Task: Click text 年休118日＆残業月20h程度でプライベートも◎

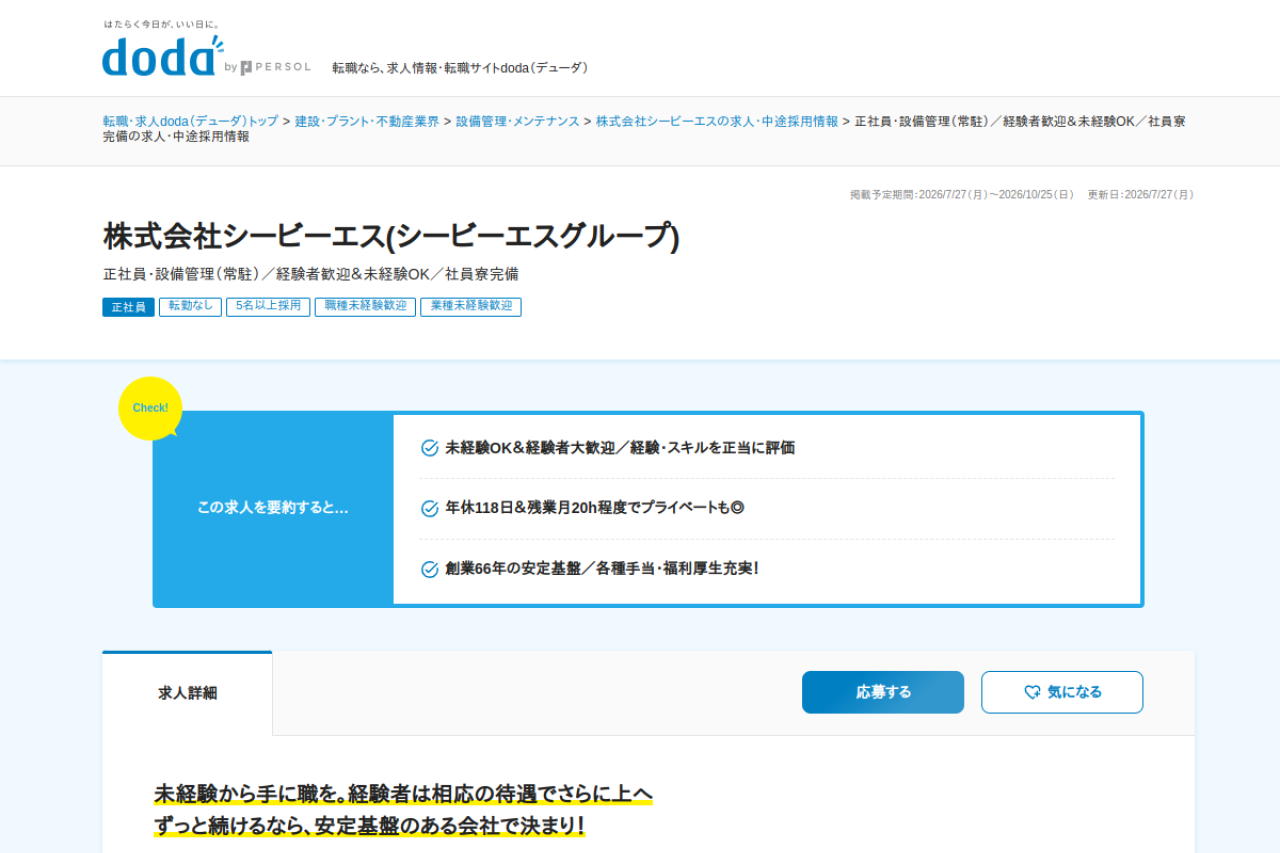Action: click(595, 508)
